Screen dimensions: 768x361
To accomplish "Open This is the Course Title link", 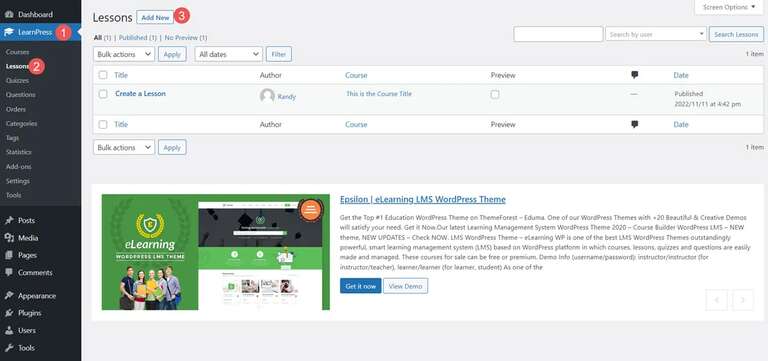I will click(379, 94).
